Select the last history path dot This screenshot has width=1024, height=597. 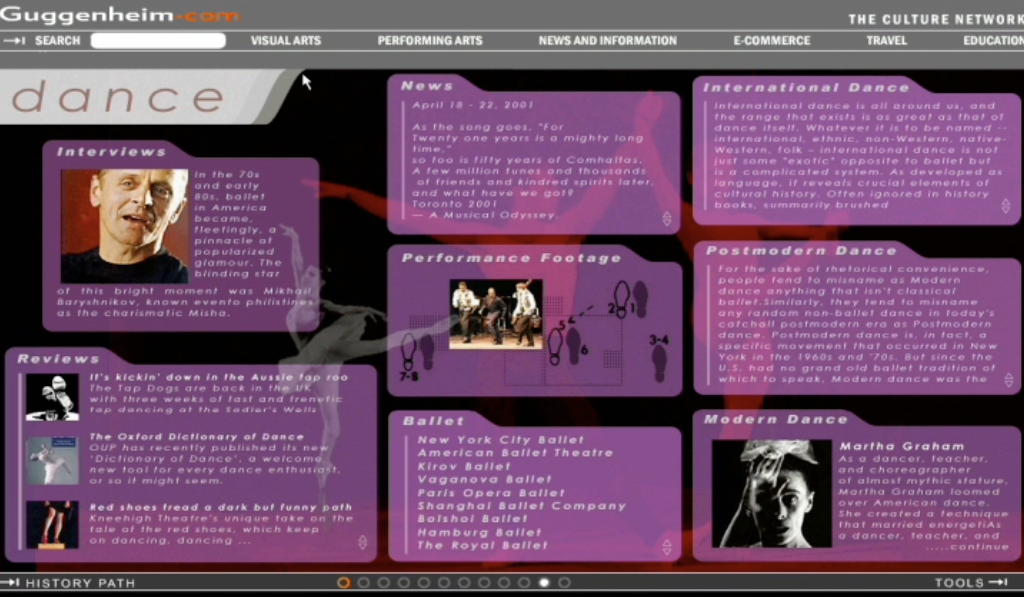(x=564, y=582)
